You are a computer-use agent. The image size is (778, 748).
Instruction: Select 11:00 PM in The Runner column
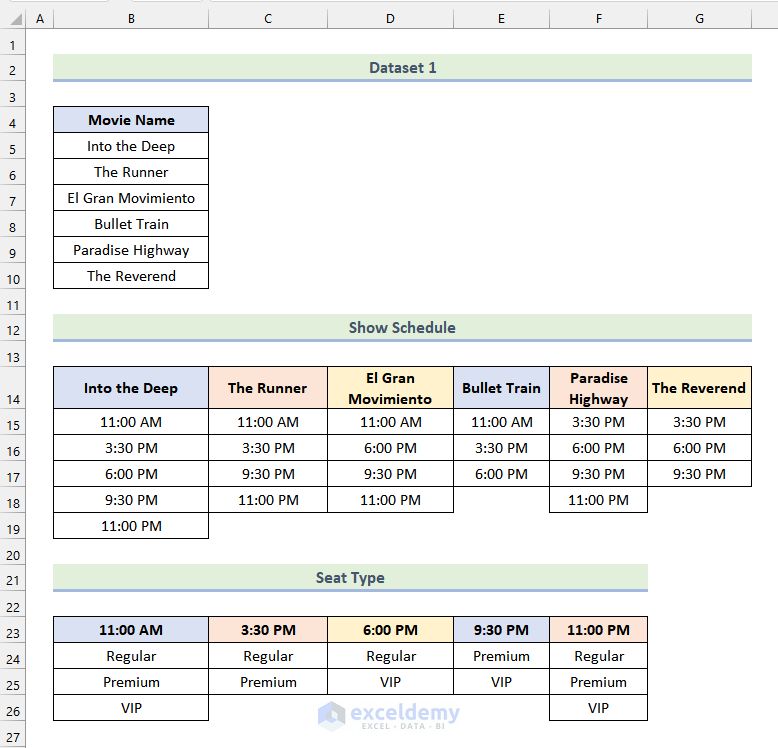click(x=268, y=500)
